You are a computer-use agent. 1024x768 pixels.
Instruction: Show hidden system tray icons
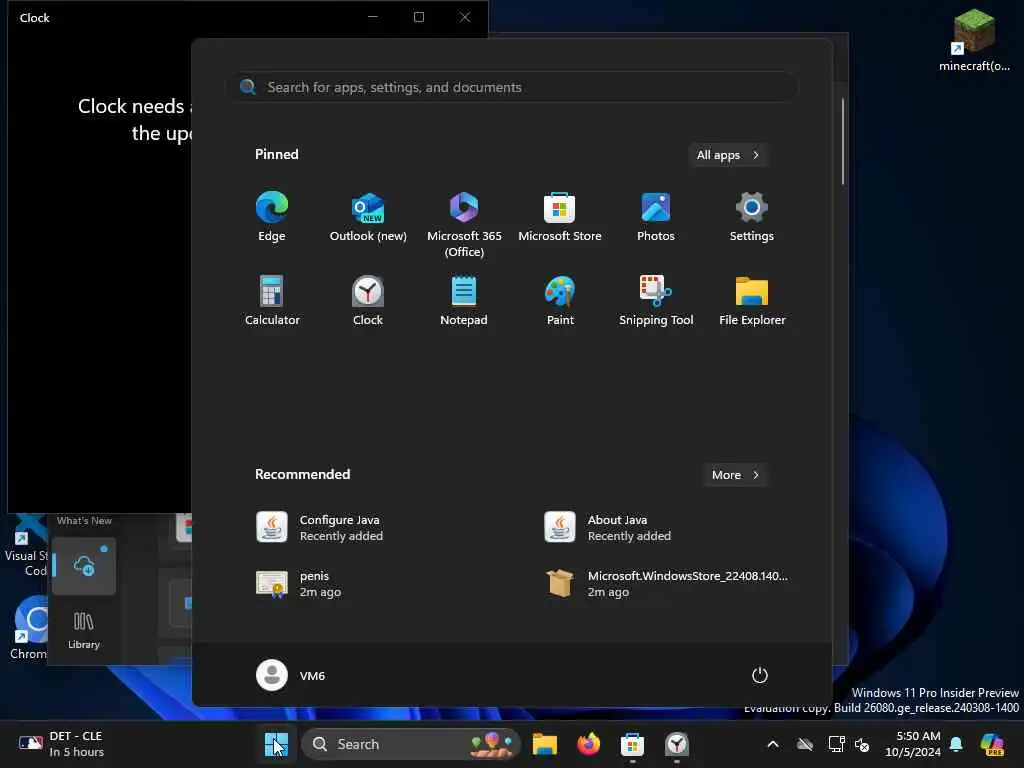click(773, 744)
